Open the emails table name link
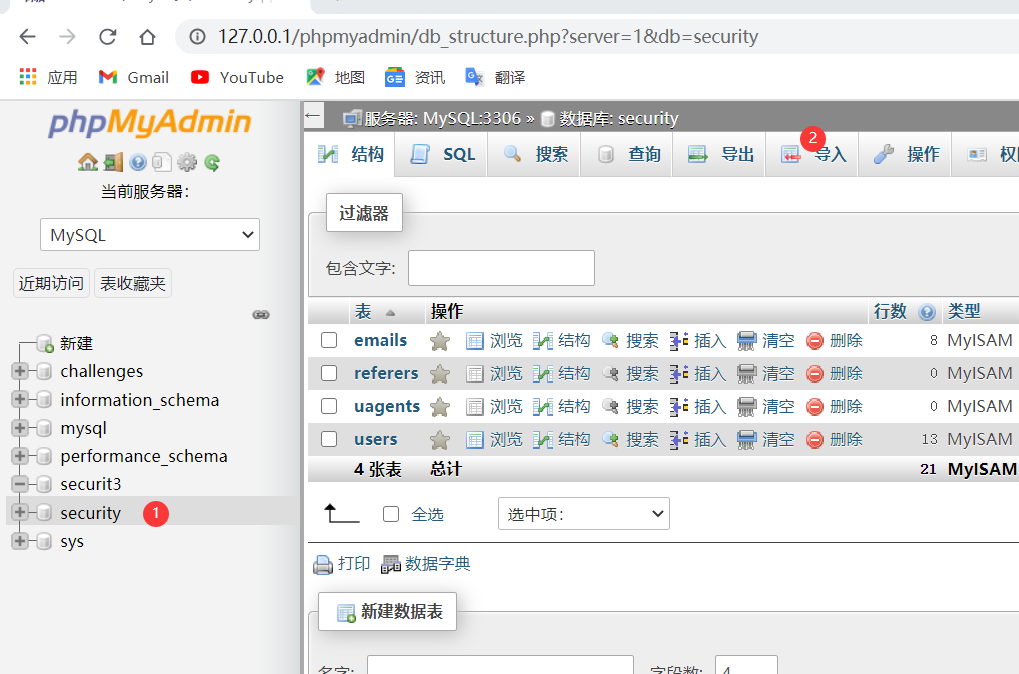The width and height of the screenshot is (1019, 674). [380, 341]
